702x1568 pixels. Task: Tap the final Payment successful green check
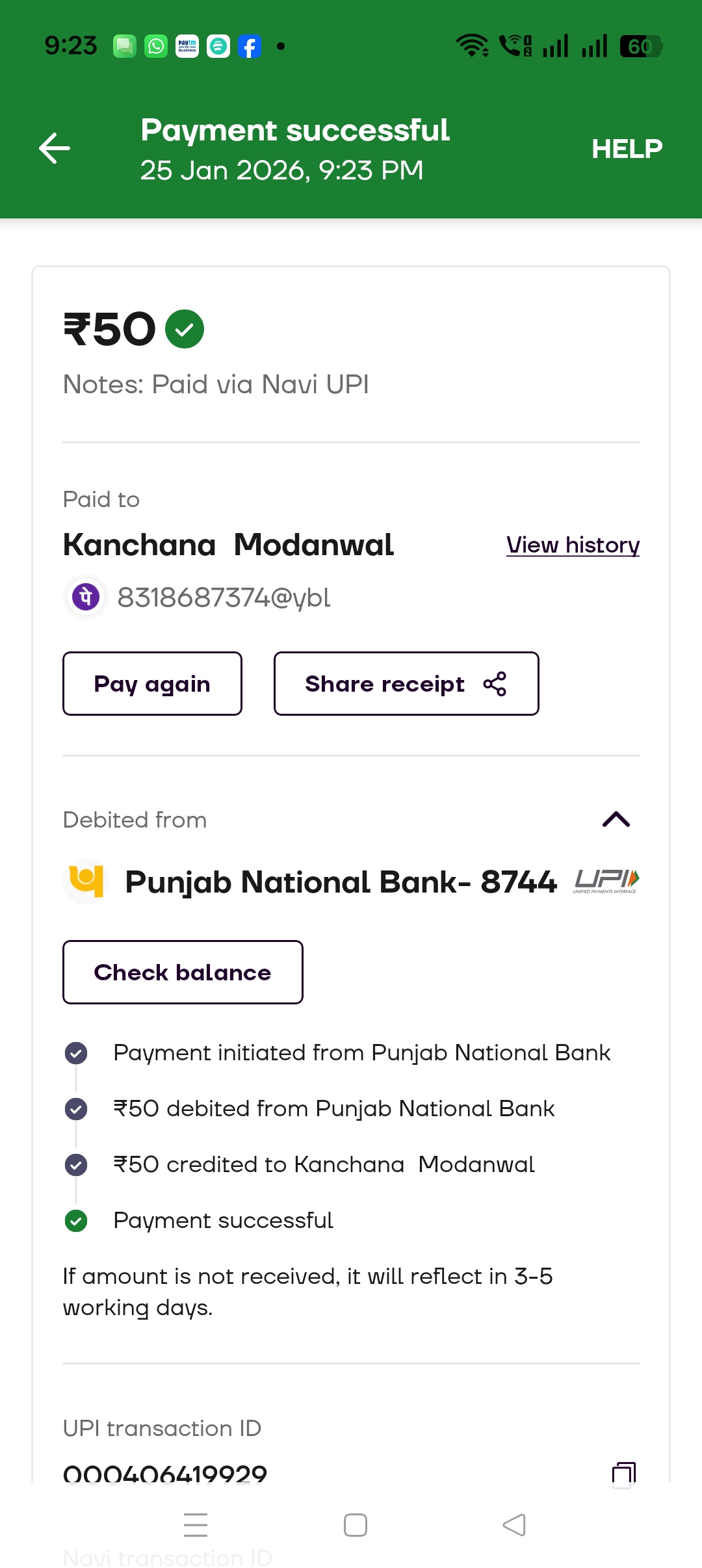tap(76, 1221)
